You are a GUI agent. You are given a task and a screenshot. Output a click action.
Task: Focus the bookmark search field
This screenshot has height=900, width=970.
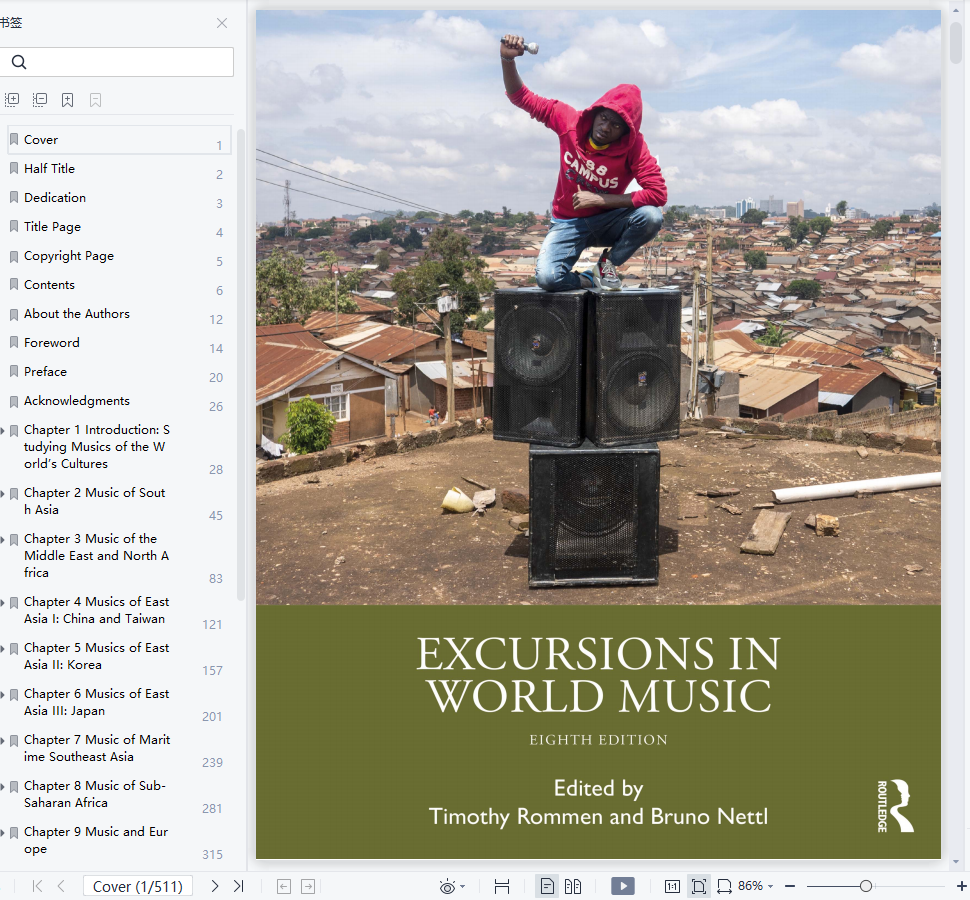[x=117, y=62]
